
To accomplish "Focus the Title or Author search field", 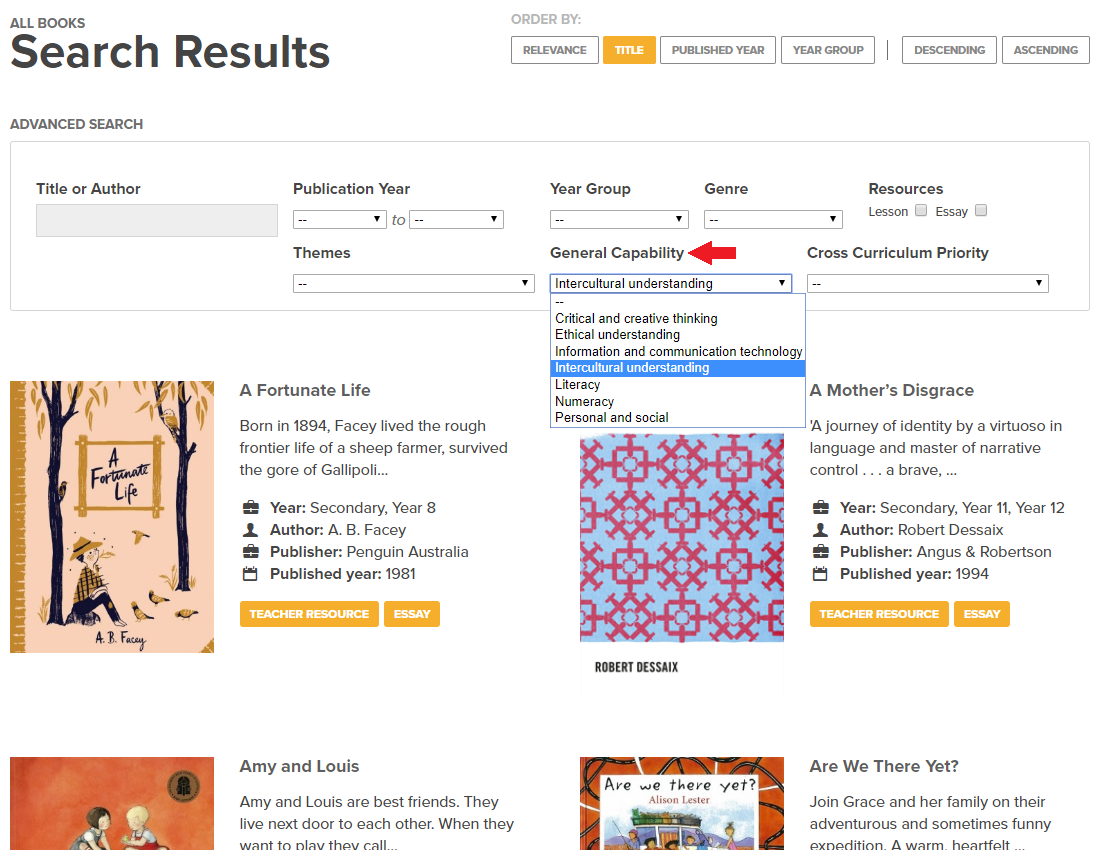I will point(156,220).
